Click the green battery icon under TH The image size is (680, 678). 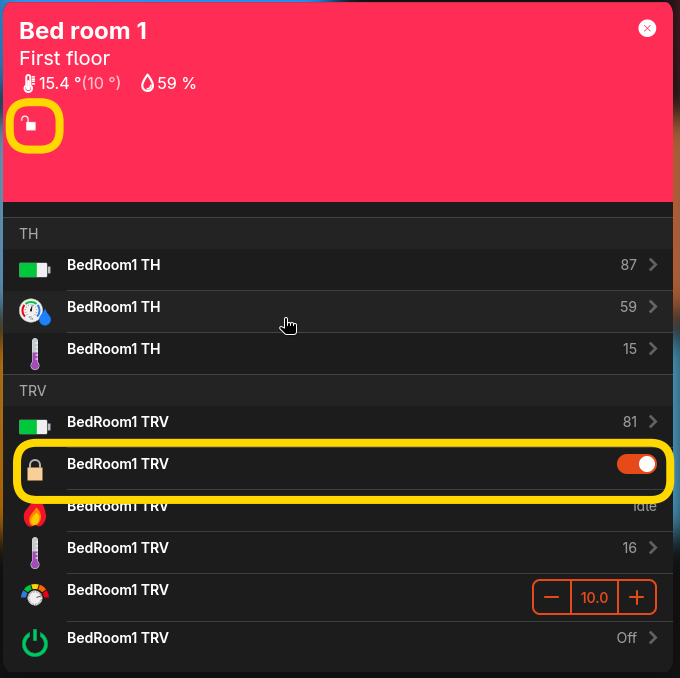[35, 270]
